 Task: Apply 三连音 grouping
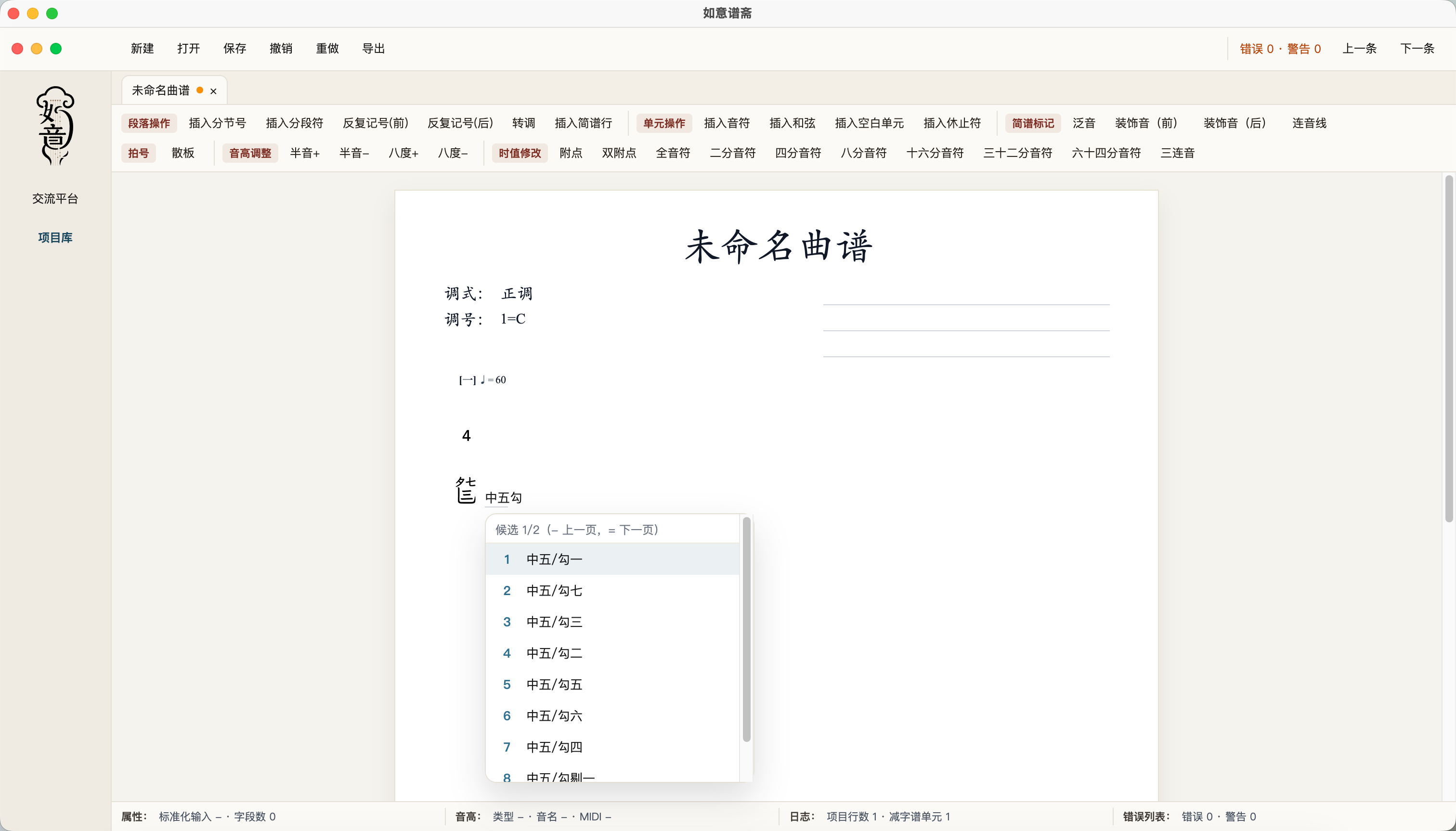pos(1178,153)
